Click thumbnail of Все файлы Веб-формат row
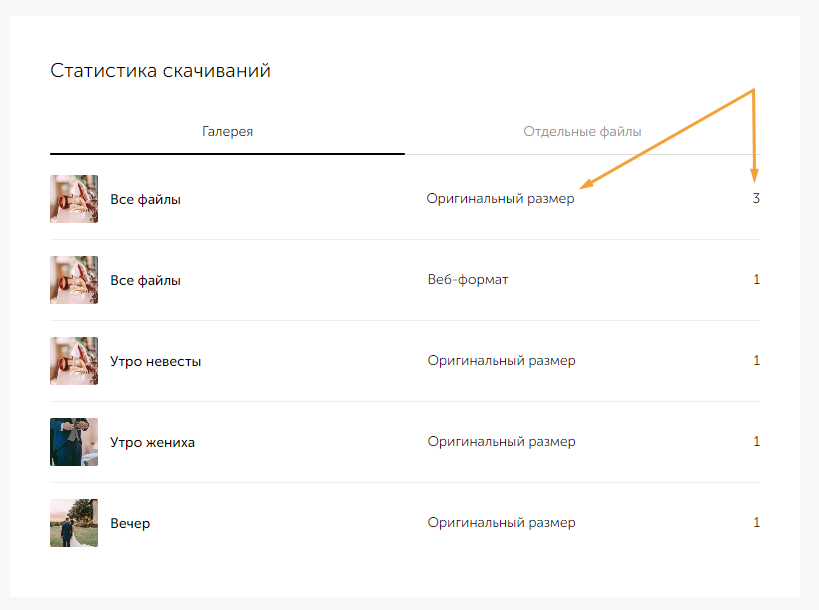The width and height of the screenshot is (819, 610). pos(74,280)
